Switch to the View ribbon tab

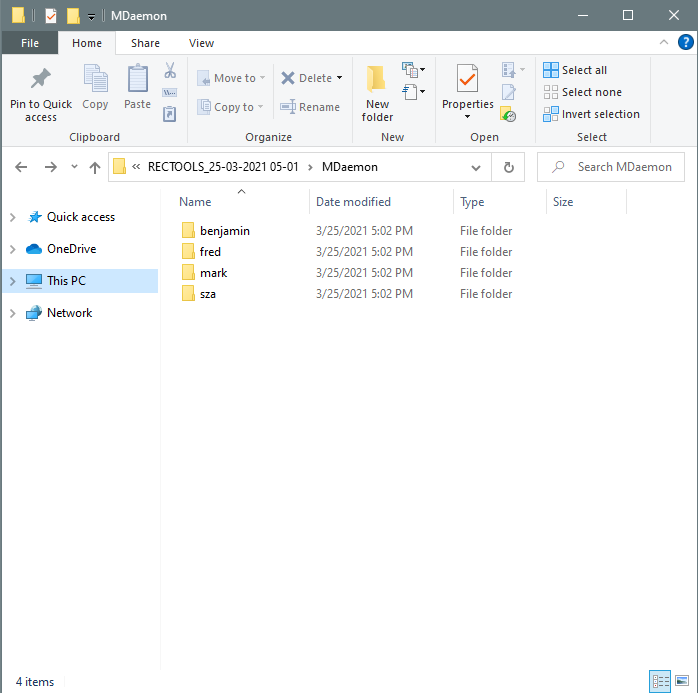click(x=201, y=43)
